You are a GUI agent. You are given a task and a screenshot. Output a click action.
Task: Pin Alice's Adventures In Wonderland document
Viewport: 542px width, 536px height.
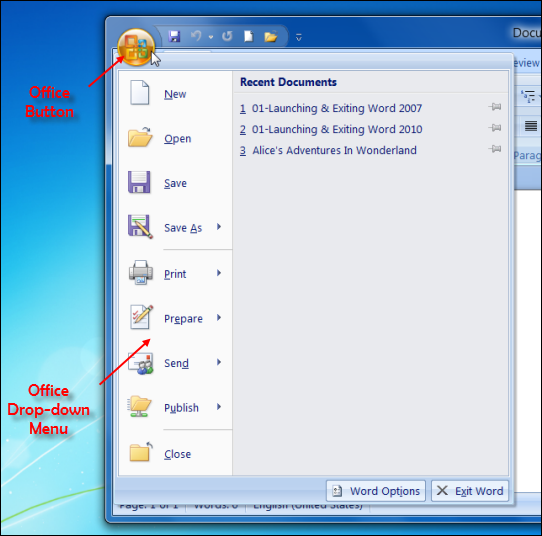[x=495, y=149]
